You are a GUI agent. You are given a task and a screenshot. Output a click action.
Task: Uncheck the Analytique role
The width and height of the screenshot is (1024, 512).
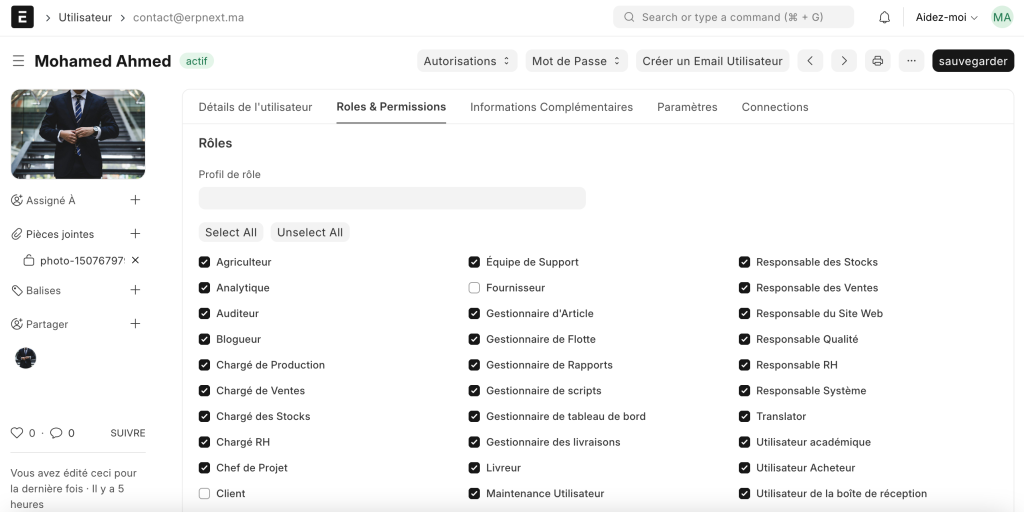(x=204, y=288)
